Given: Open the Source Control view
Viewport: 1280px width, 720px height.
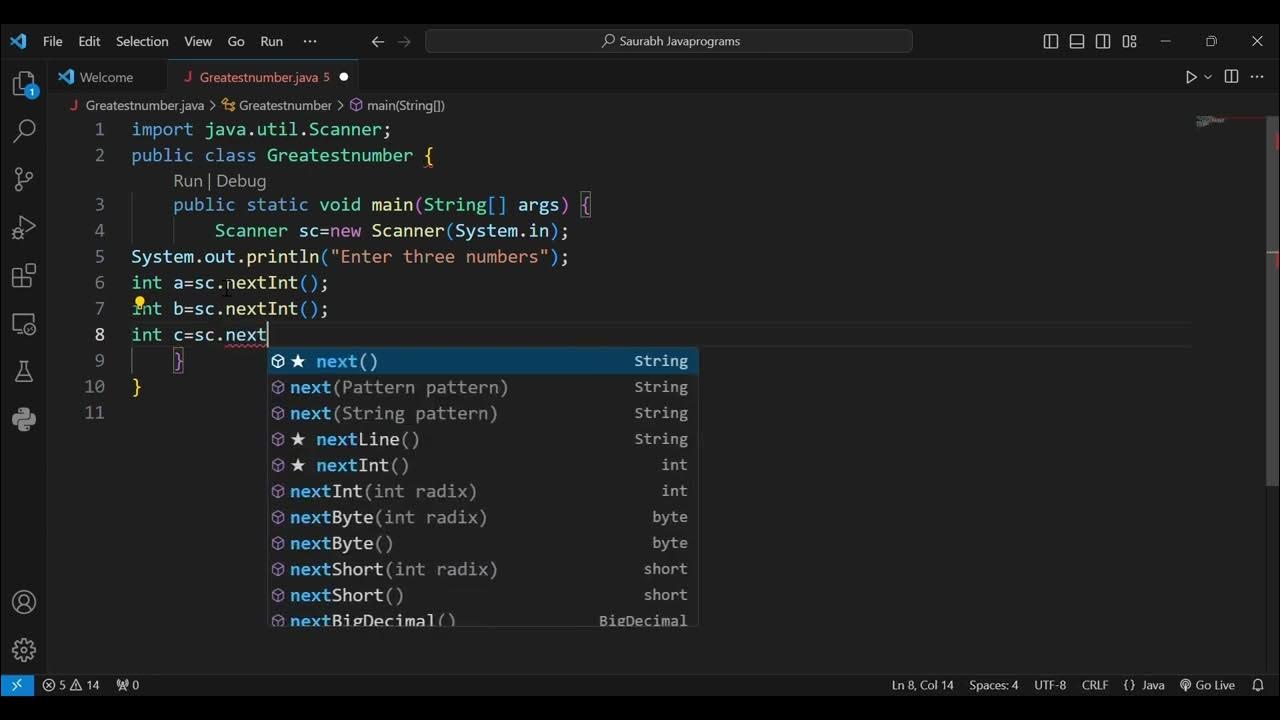Looking at the screenshot, I should point(24,179).
